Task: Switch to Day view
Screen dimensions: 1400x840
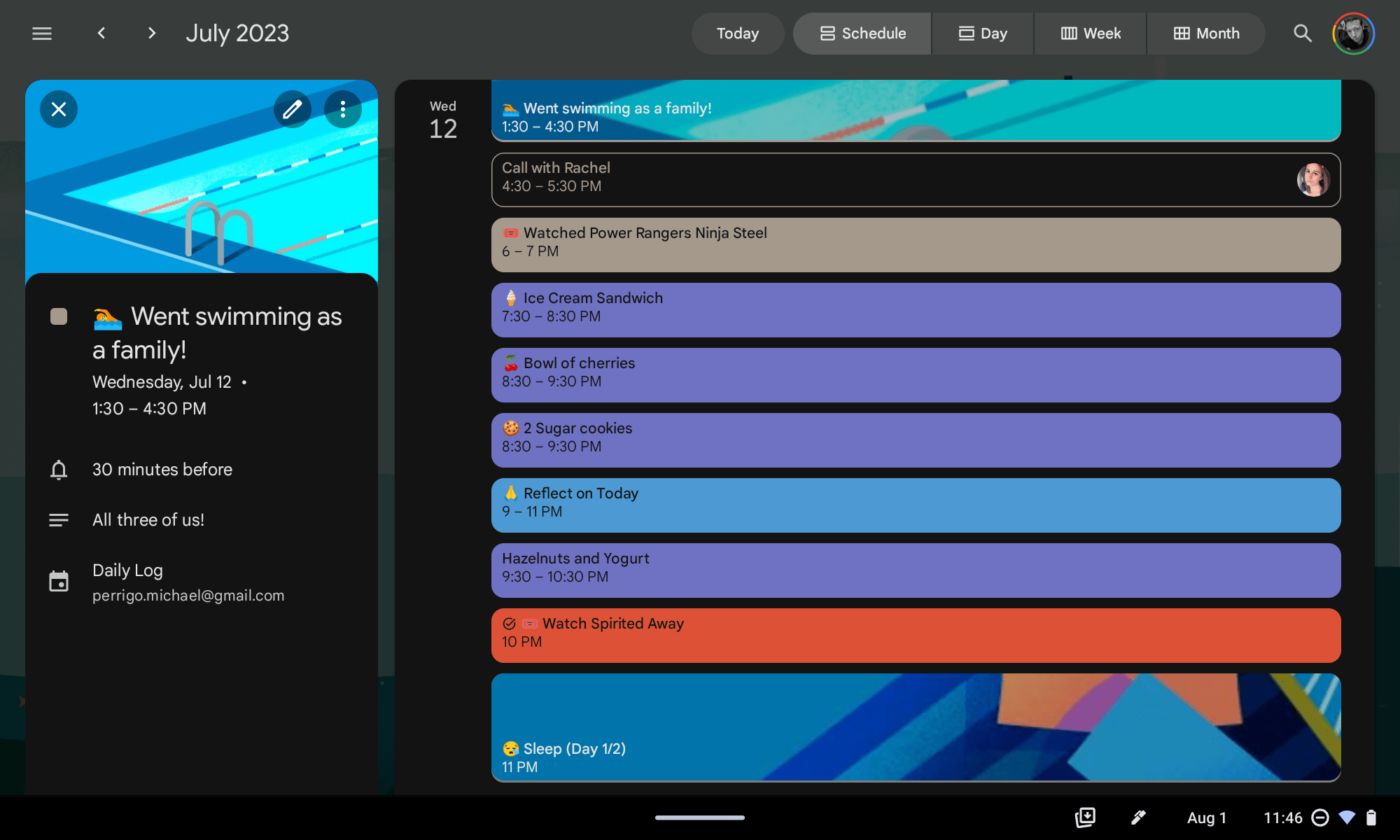Action: [x=983, y=33]
